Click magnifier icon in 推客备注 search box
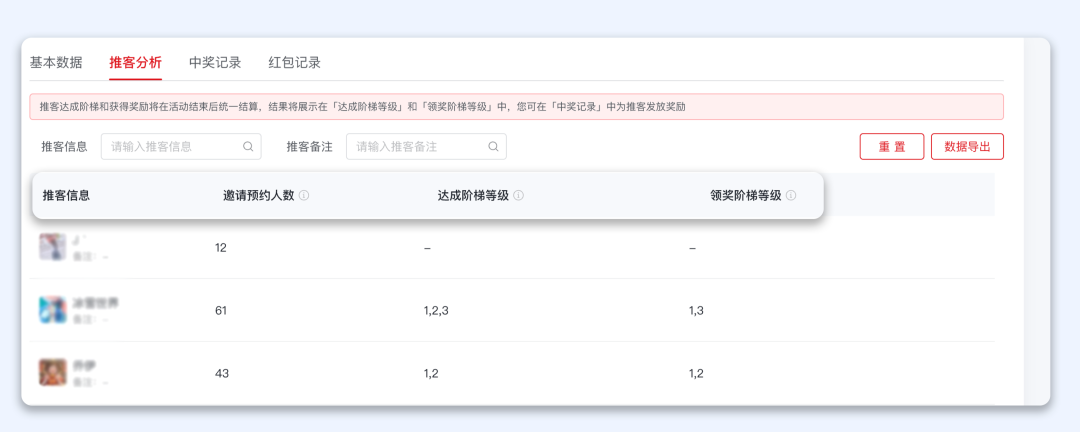 [493, 147]
